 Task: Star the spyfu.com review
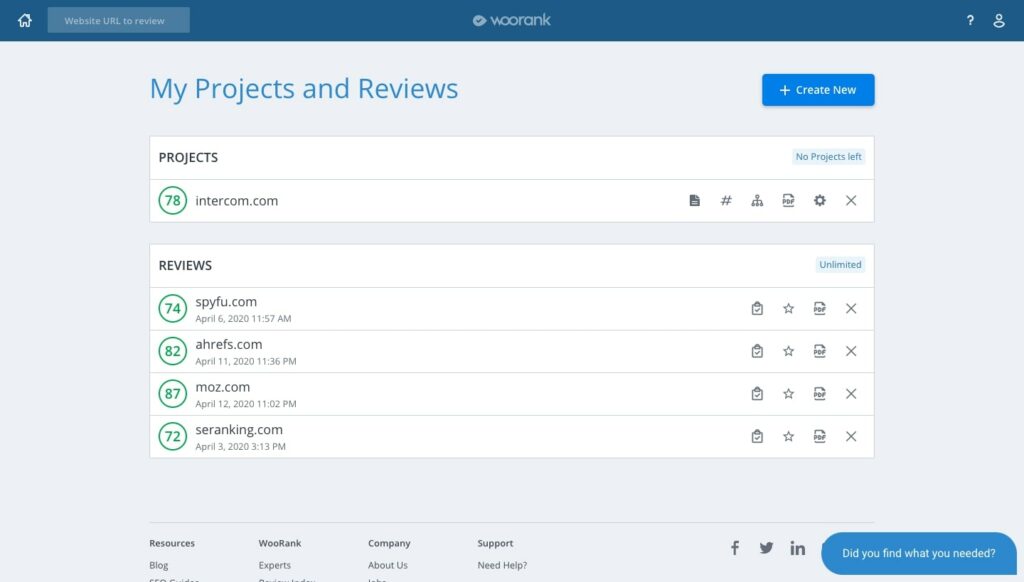(x=789, y=308)
